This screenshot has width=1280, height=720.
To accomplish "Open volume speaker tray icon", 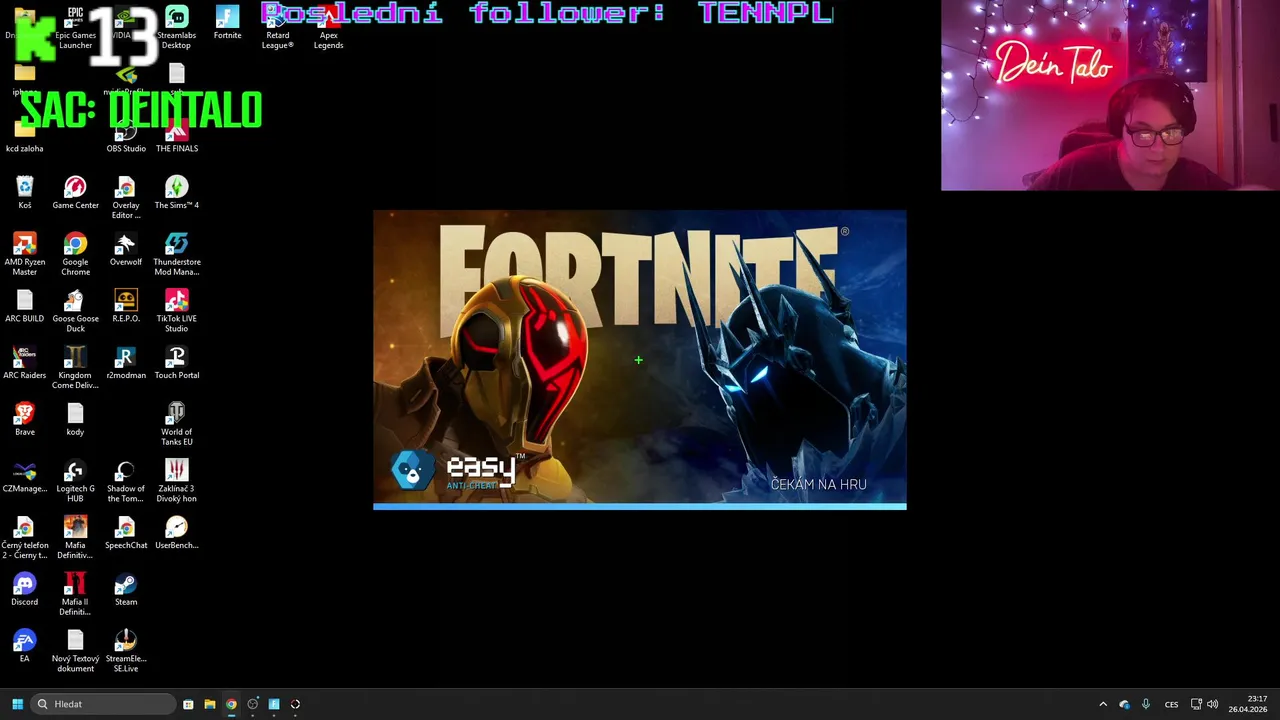I will (1213, 704).
